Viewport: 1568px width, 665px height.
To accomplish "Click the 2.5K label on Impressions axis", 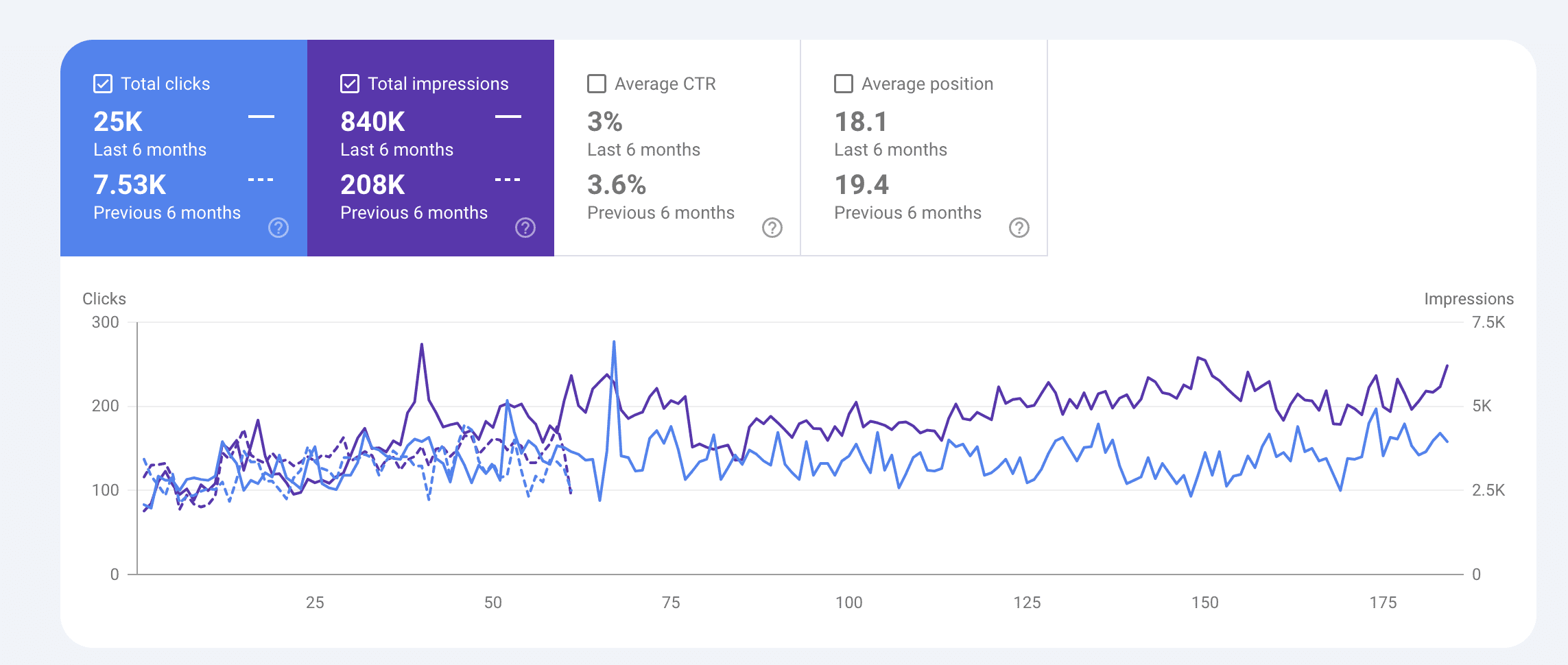I will coord(1488,490).
